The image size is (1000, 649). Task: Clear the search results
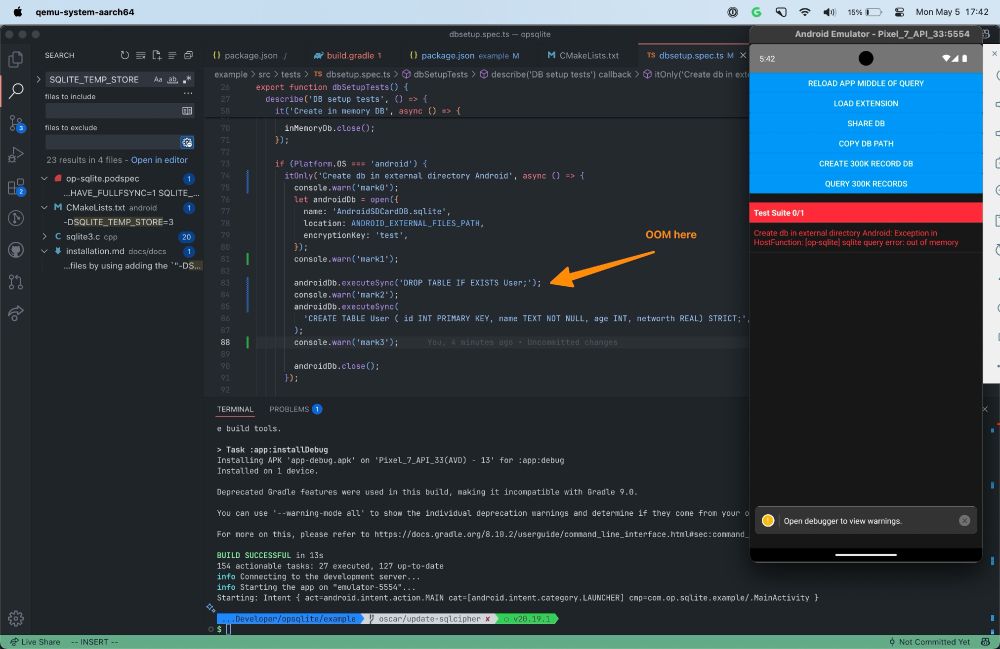140,55
